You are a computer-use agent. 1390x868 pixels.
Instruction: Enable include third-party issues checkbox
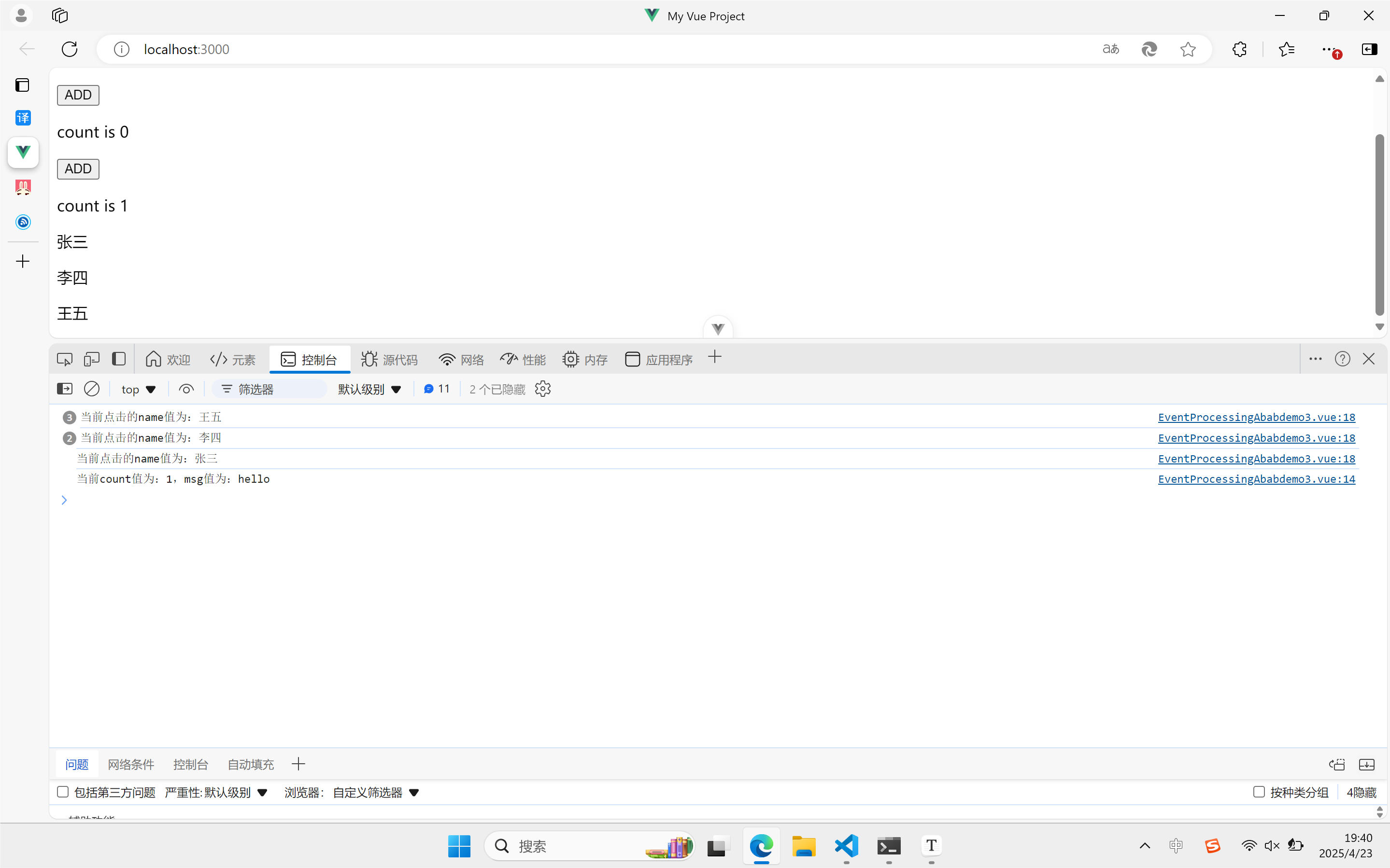pyautogui.click(x=63, y=792)
